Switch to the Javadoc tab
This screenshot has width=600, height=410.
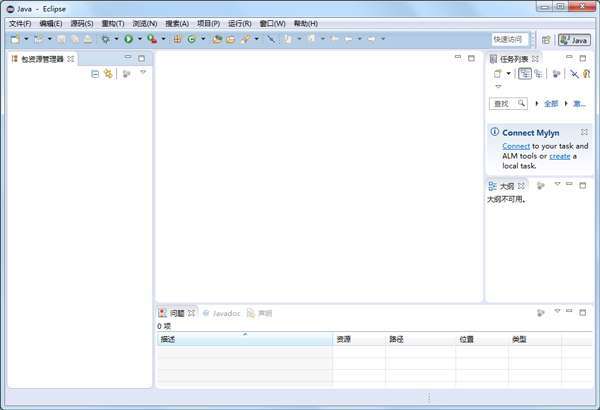click(x=222, y=314)
